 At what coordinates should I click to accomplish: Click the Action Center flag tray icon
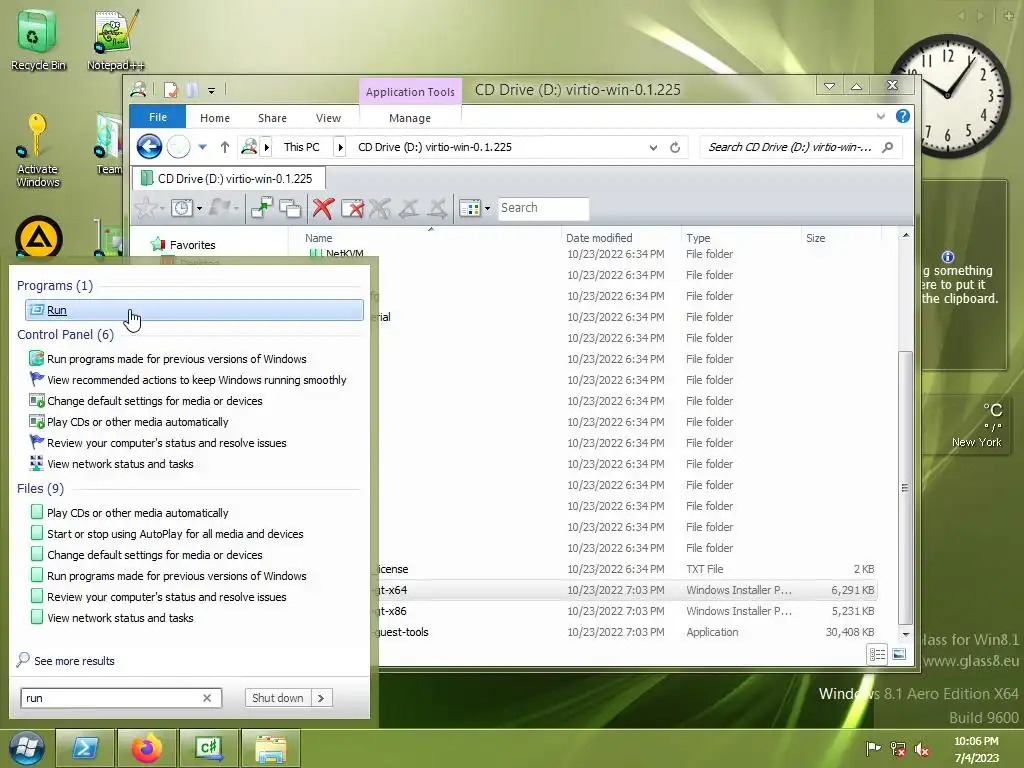tap(872, 748)
